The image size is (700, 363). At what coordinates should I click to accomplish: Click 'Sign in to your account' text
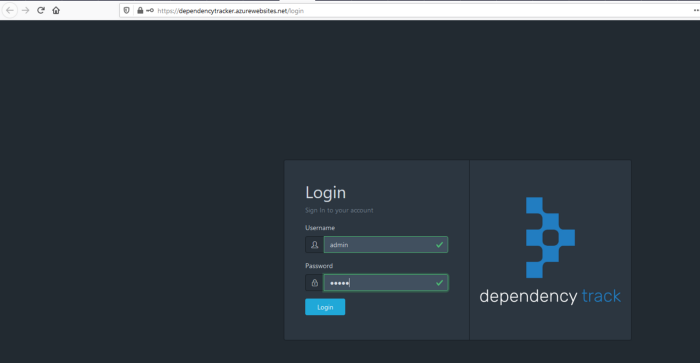pyautogui.click(x=339, y=210)
